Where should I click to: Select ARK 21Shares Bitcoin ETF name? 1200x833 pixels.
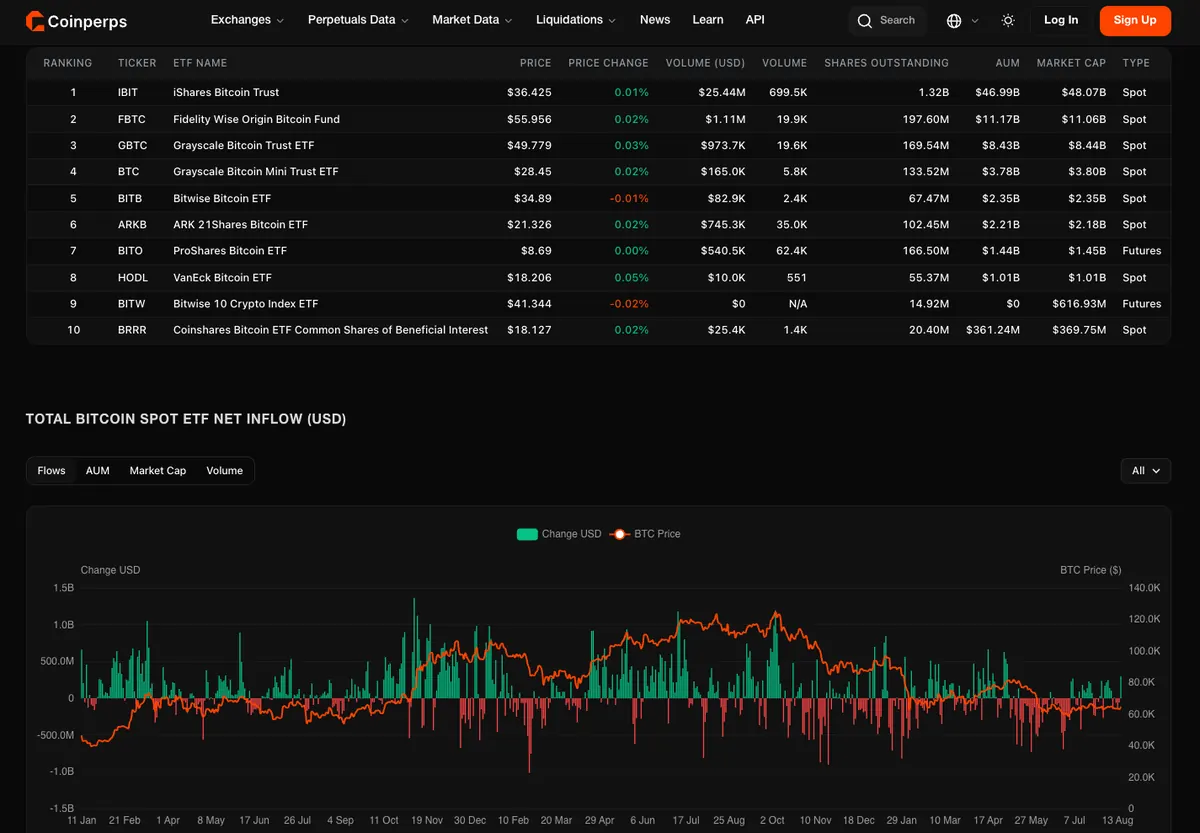(240, 225)
